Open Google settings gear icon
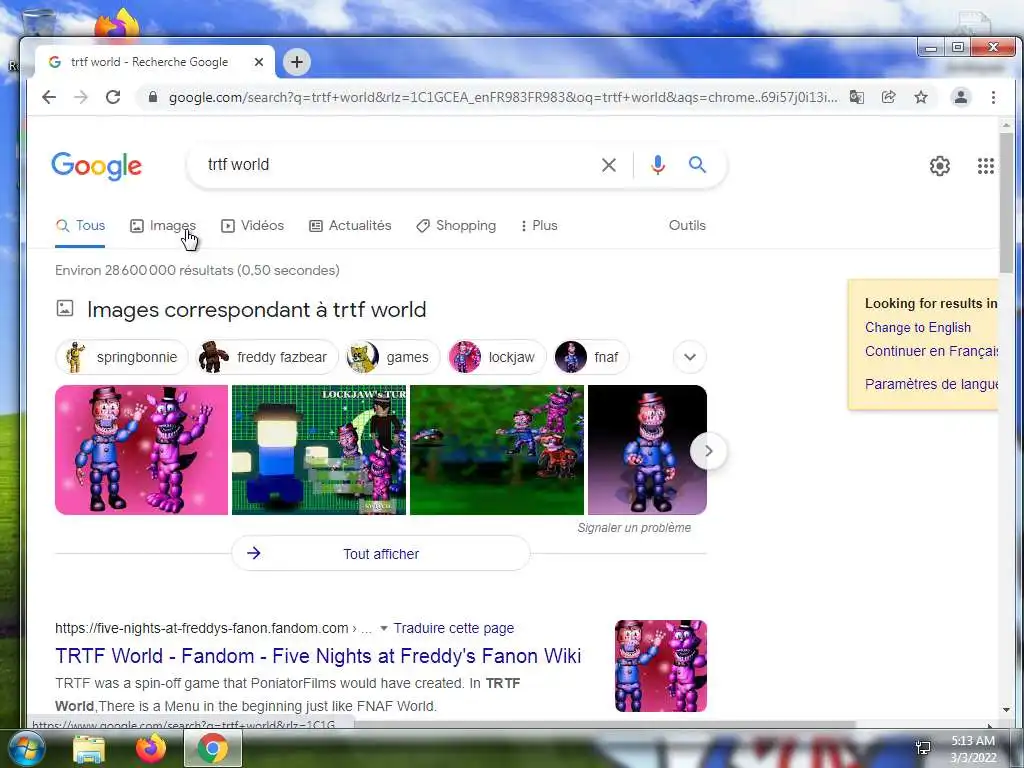The height and width of the screenshot is (768, 1024). click(940, 166)
